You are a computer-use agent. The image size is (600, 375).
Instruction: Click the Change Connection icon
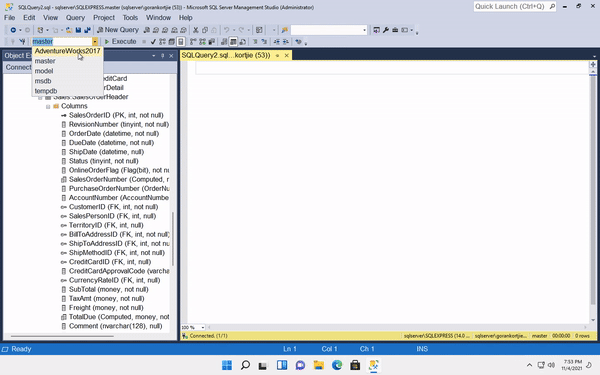pyautogui.click(x=22, y=41)
